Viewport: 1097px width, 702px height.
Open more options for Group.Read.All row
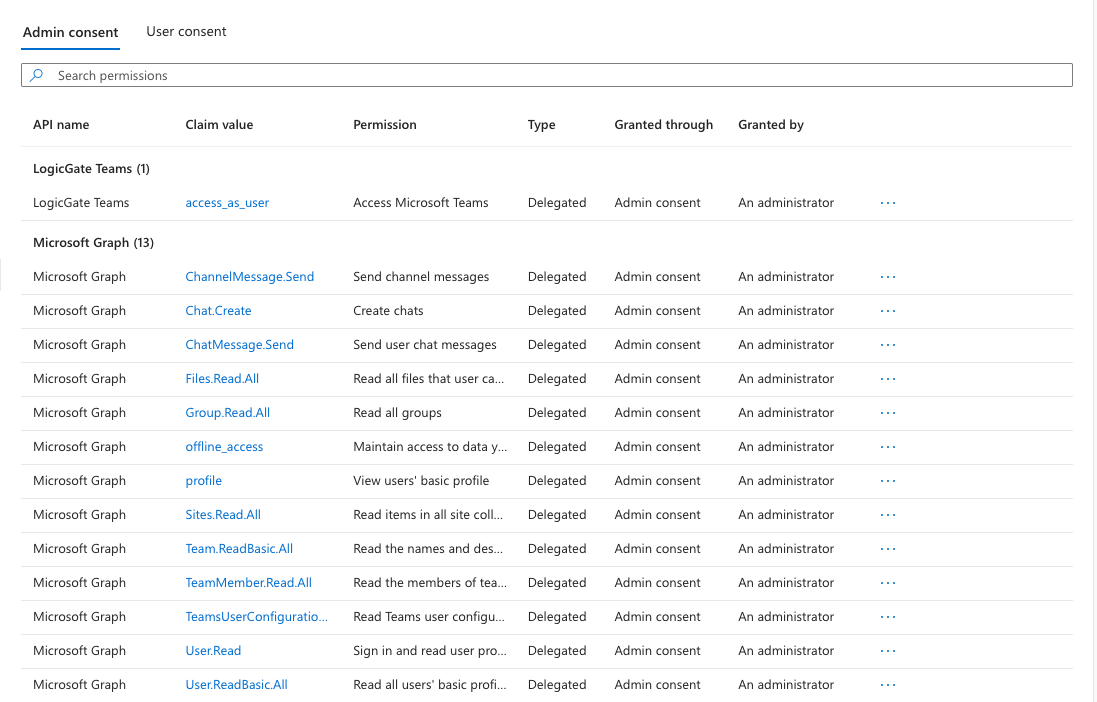point(888,413)
